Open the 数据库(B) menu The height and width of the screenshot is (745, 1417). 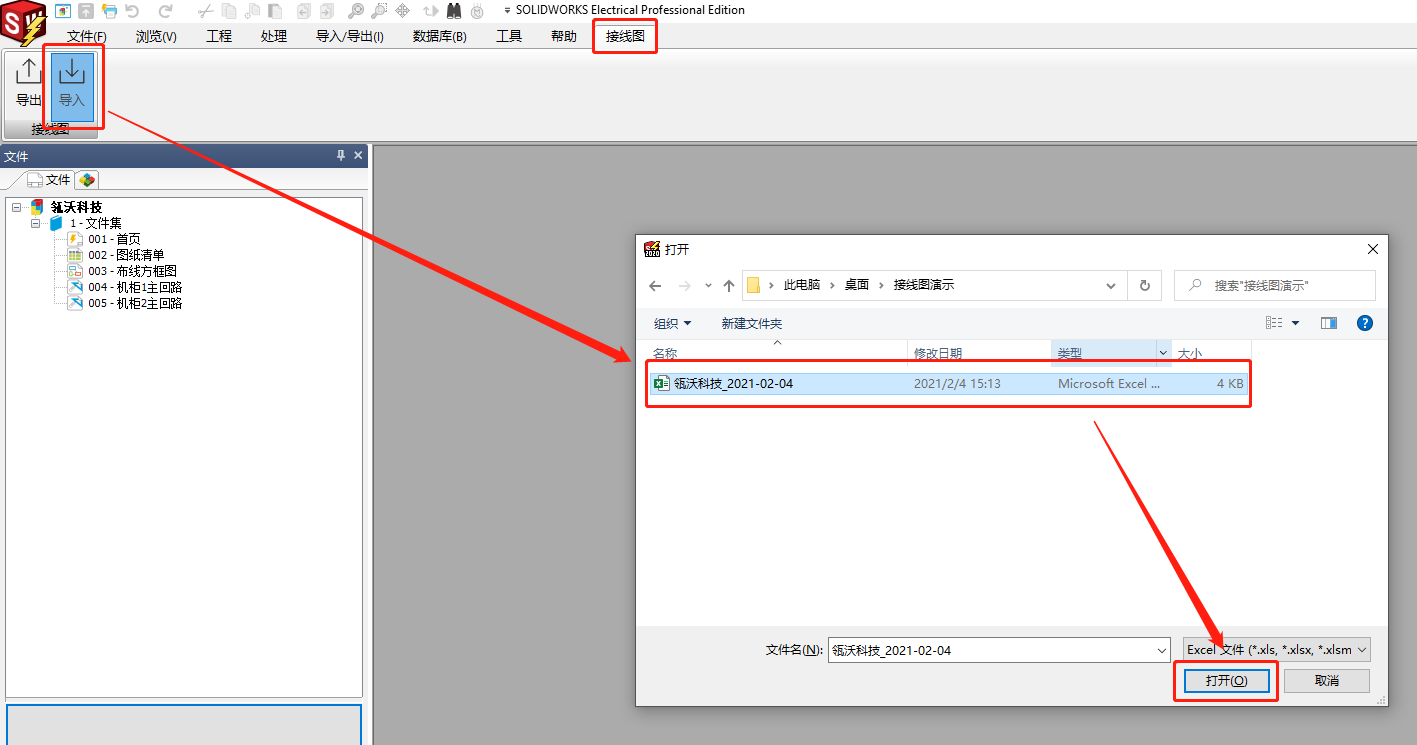440,36
